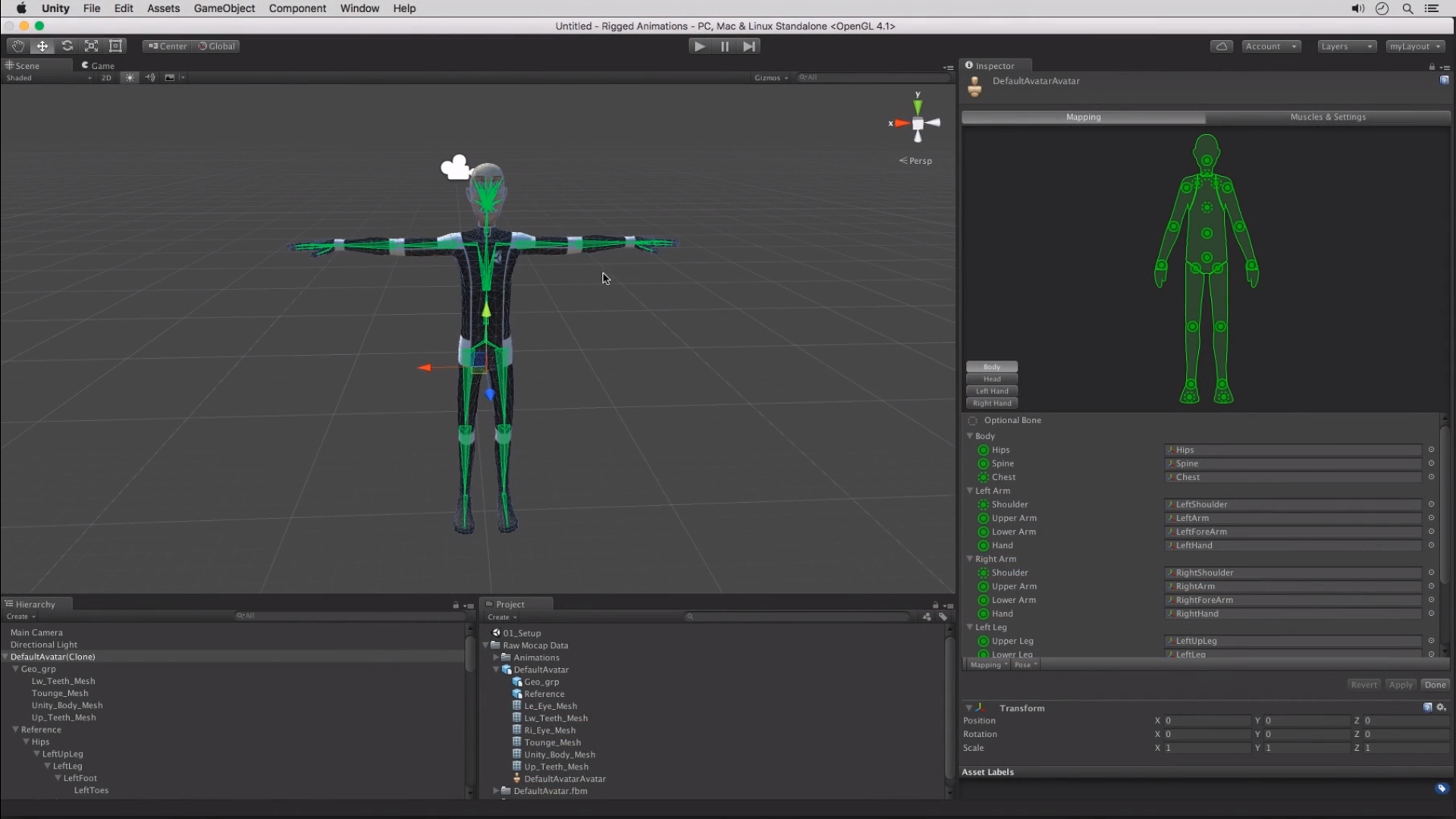This screenshot has width=1456, height=819.
Task: Select the Scale tool icon
Action: pyautogui.click(x=91, y=46)
